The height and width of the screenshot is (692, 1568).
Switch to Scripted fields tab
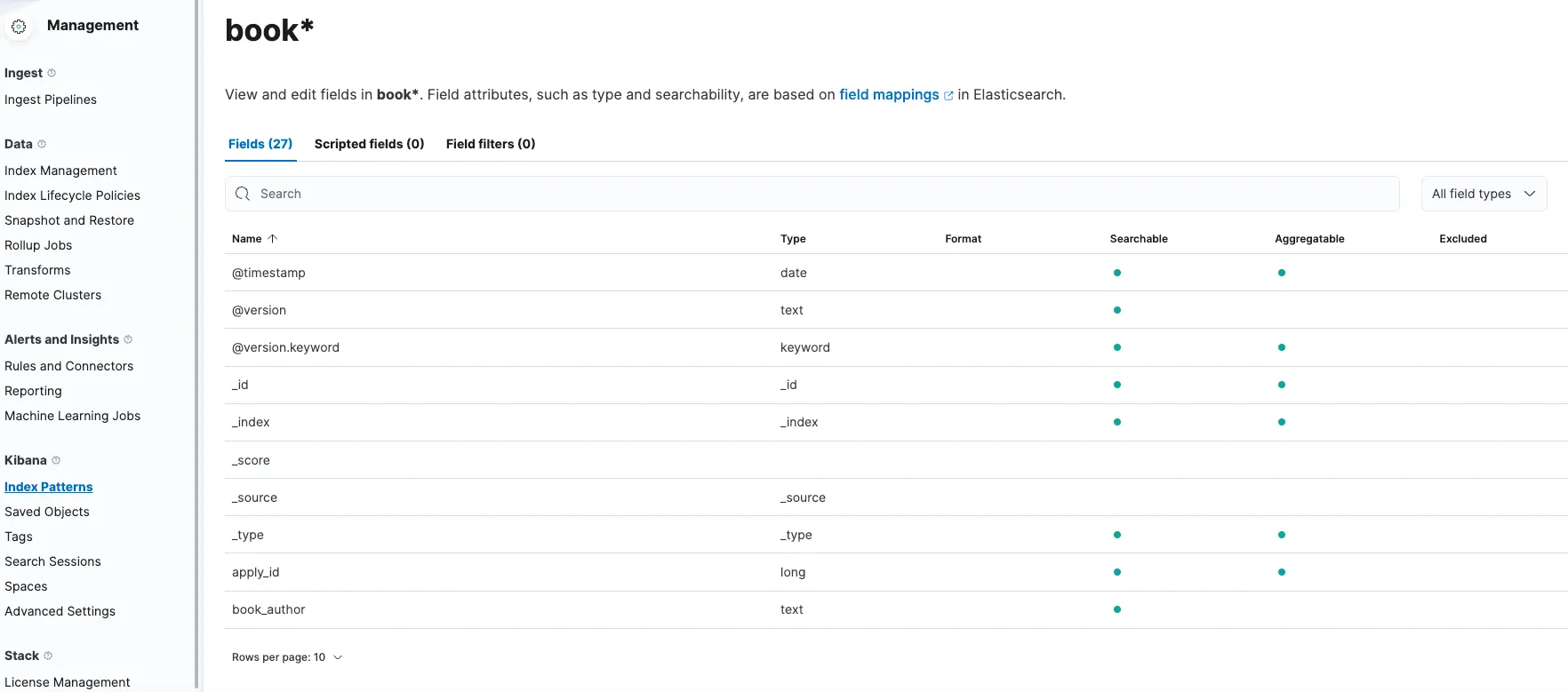click(369, 144)
